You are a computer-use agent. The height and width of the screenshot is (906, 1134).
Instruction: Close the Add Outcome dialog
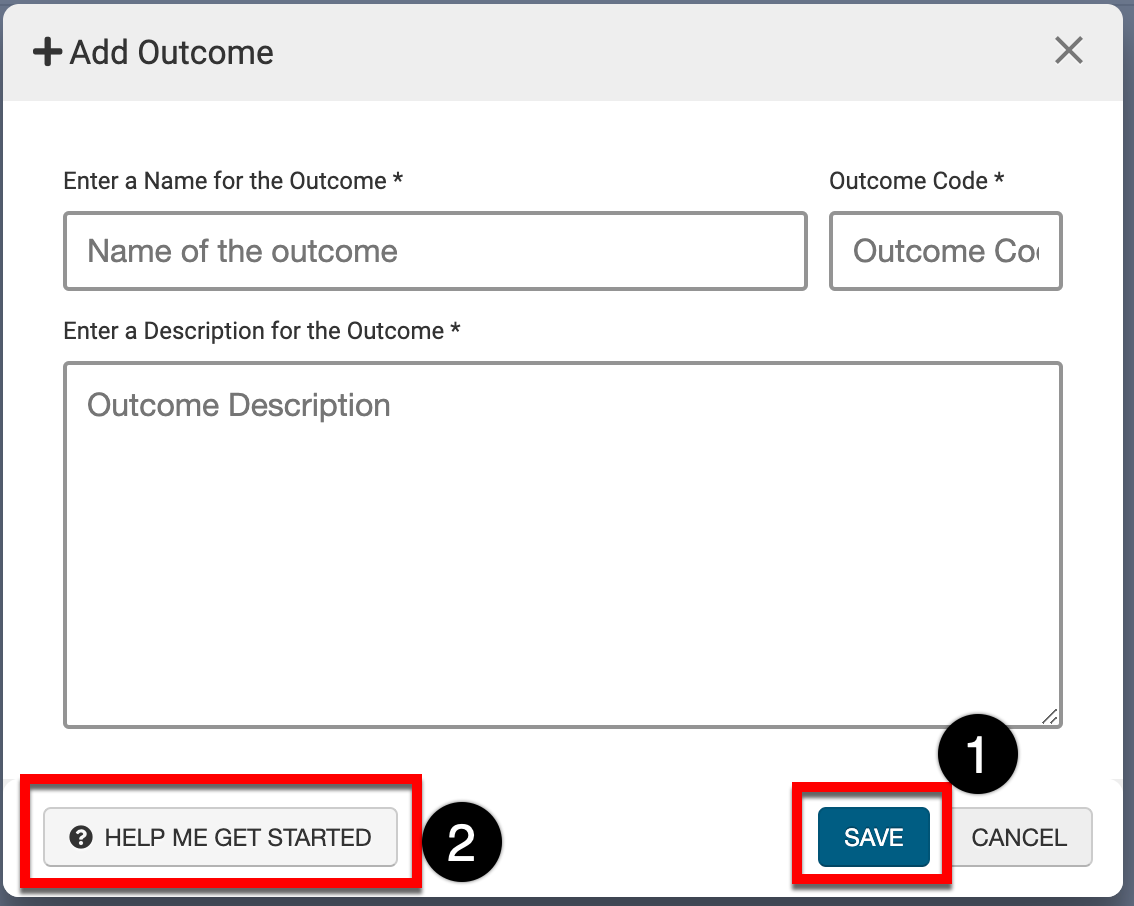coord(1069,50)
